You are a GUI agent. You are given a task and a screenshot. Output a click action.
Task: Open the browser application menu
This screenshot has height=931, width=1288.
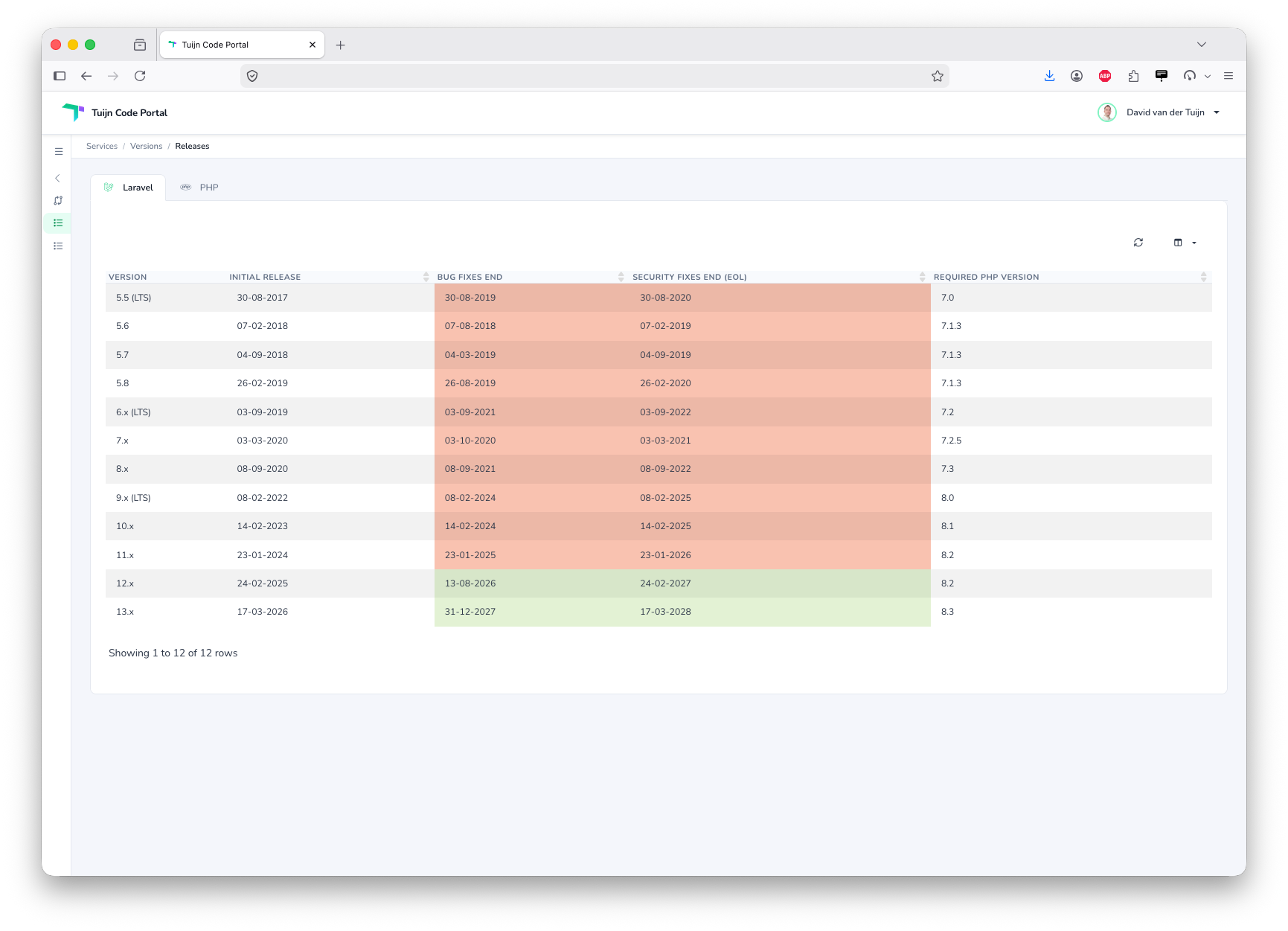1228,76
